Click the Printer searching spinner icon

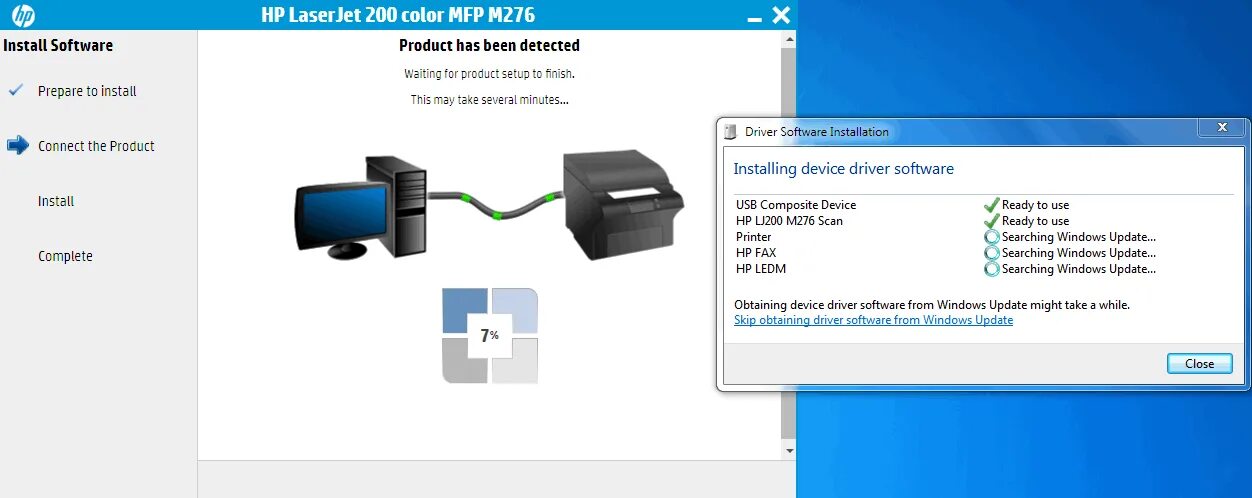tap(991, 237)
